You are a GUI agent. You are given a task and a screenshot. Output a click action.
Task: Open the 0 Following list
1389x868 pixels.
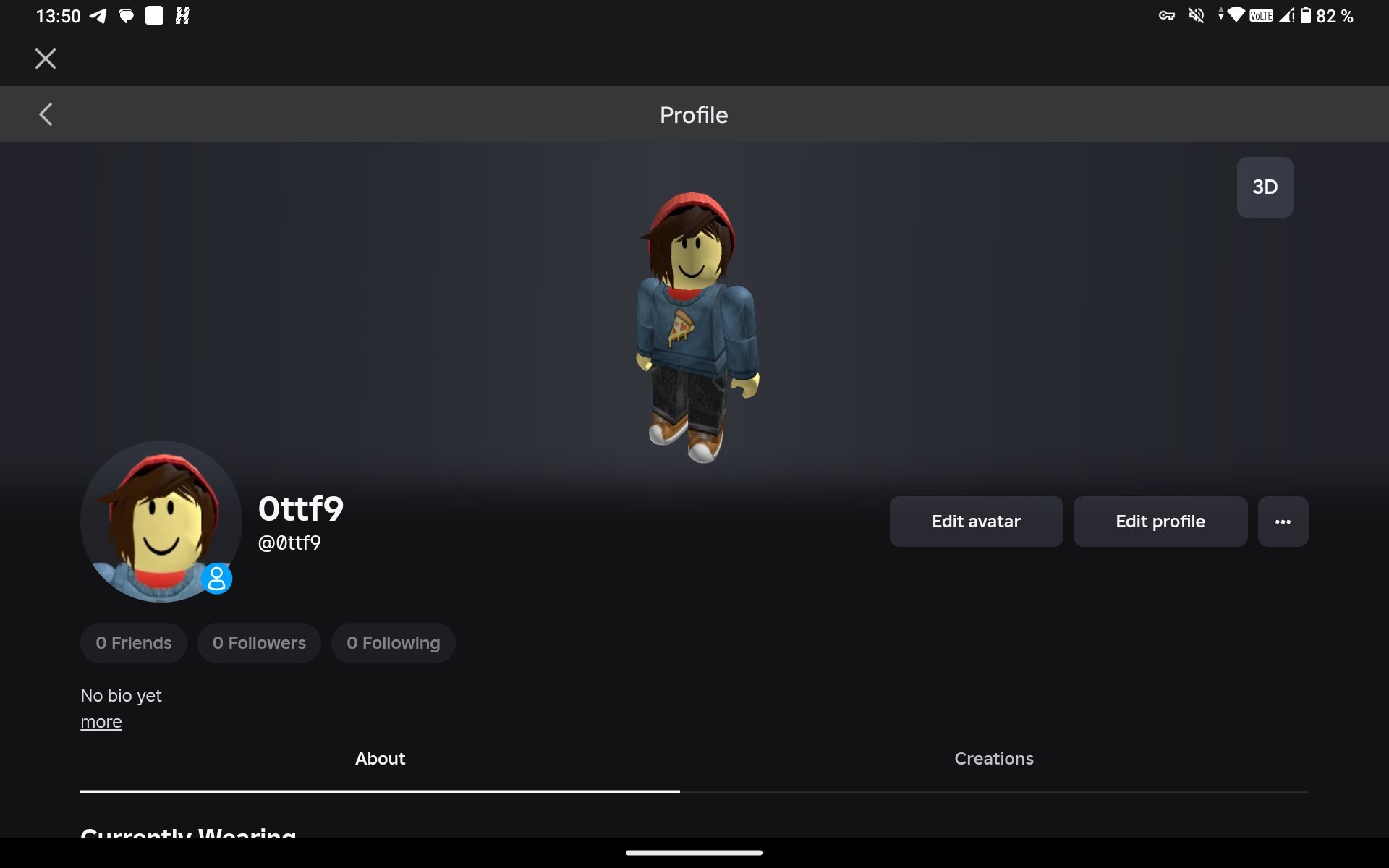[x=393, y=643]
